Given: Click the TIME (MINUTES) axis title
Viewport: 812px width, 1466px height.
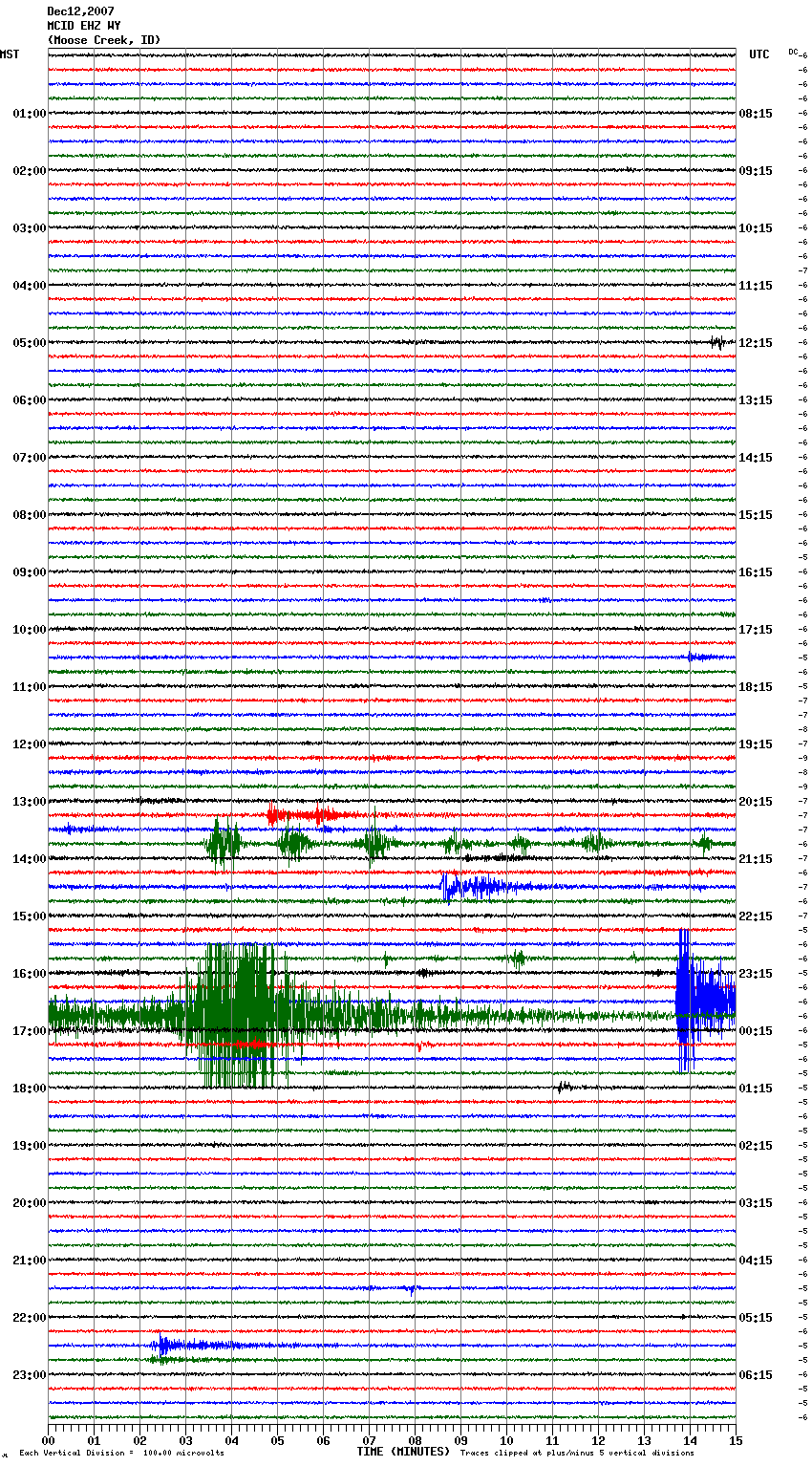Looking at the screenshot, I should coord(403,1452).
